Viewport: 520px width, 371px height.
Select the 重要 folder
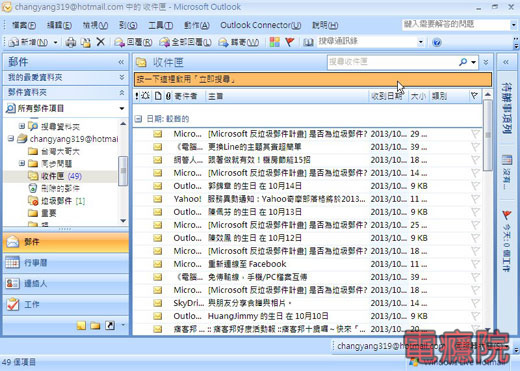coord(49,213)
